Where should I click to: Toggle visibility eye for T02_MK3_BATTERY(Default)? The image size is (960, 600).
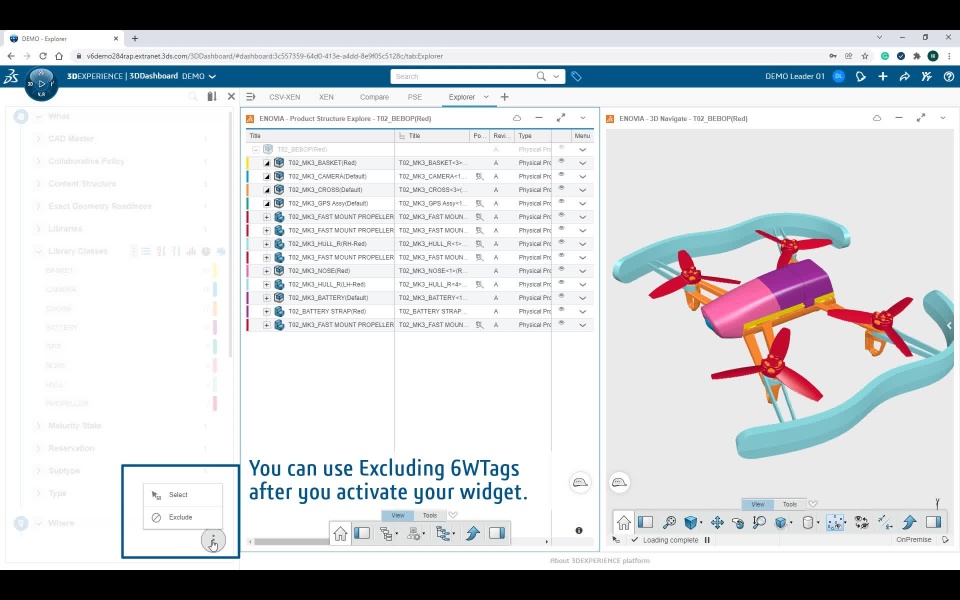pyautogui.click(x=561, y=296)
